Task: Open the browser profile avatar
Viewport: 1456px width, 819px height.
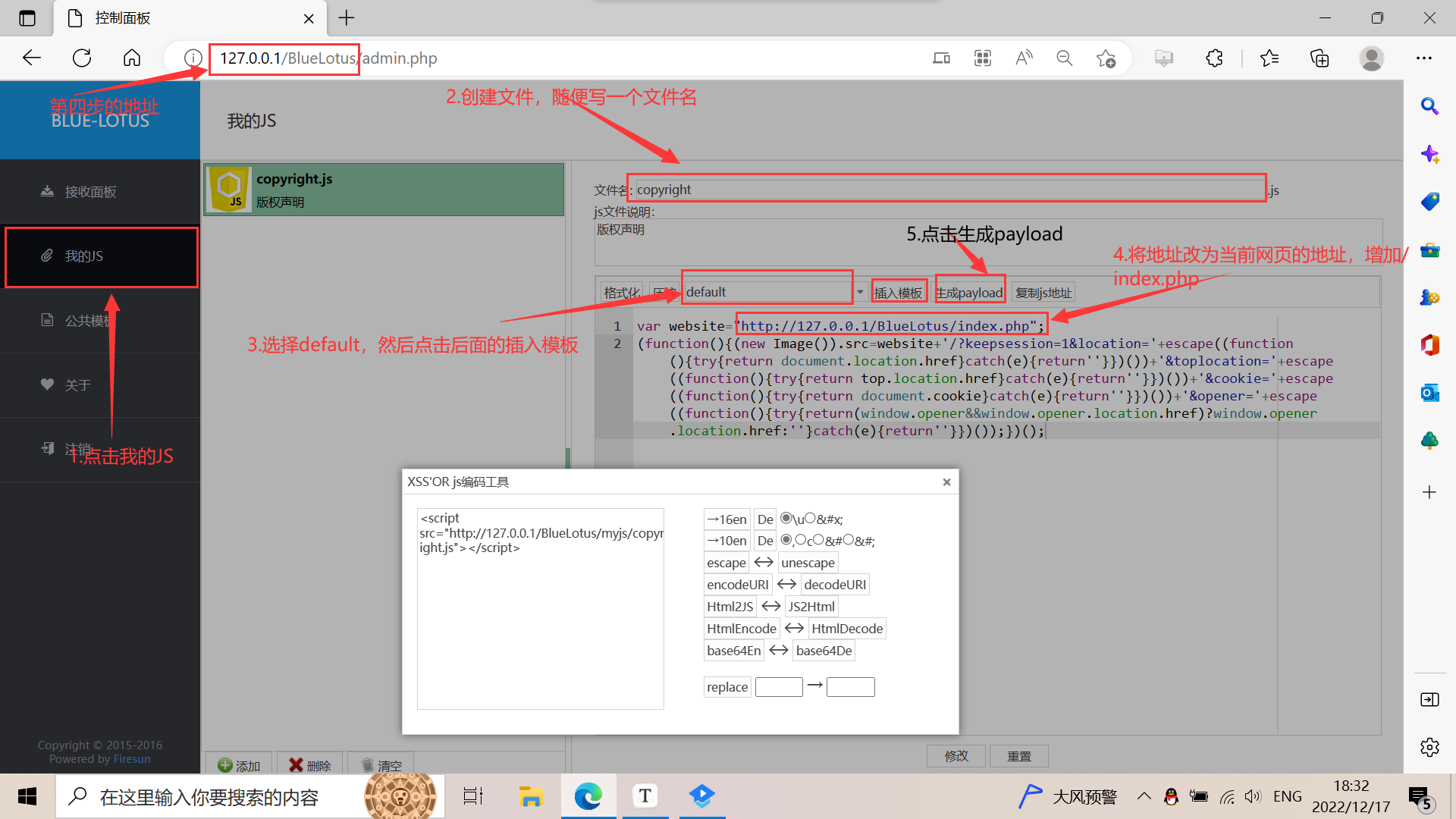Action: click(1371, 58)
